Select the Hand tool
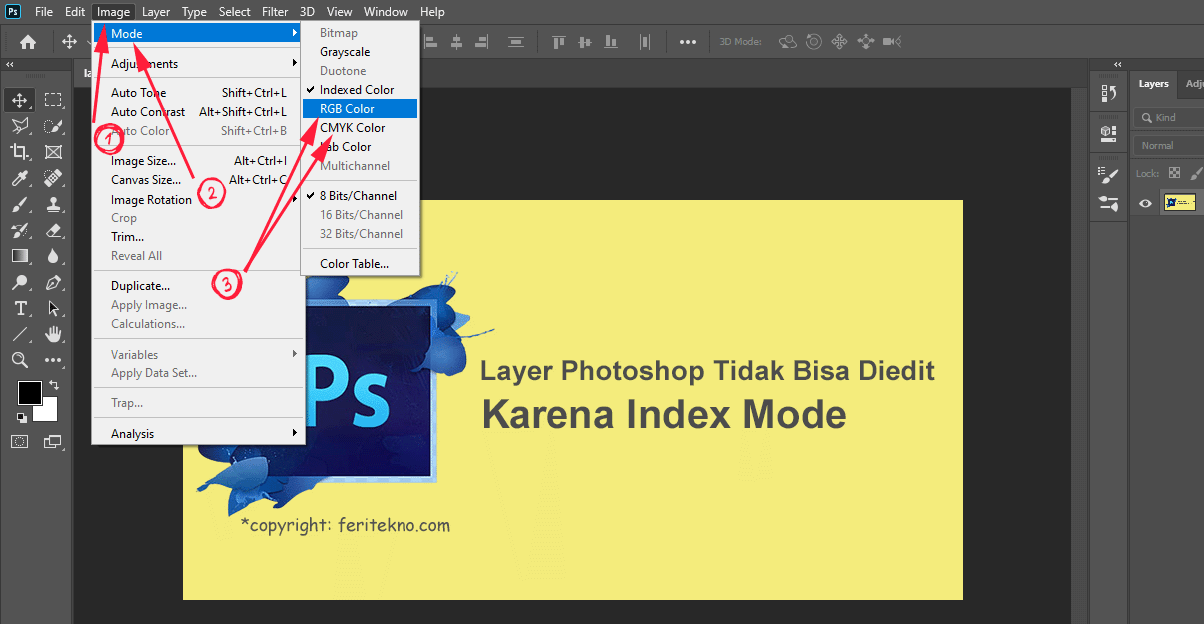This screenshot has height=624, width=1204. point(53,334)
